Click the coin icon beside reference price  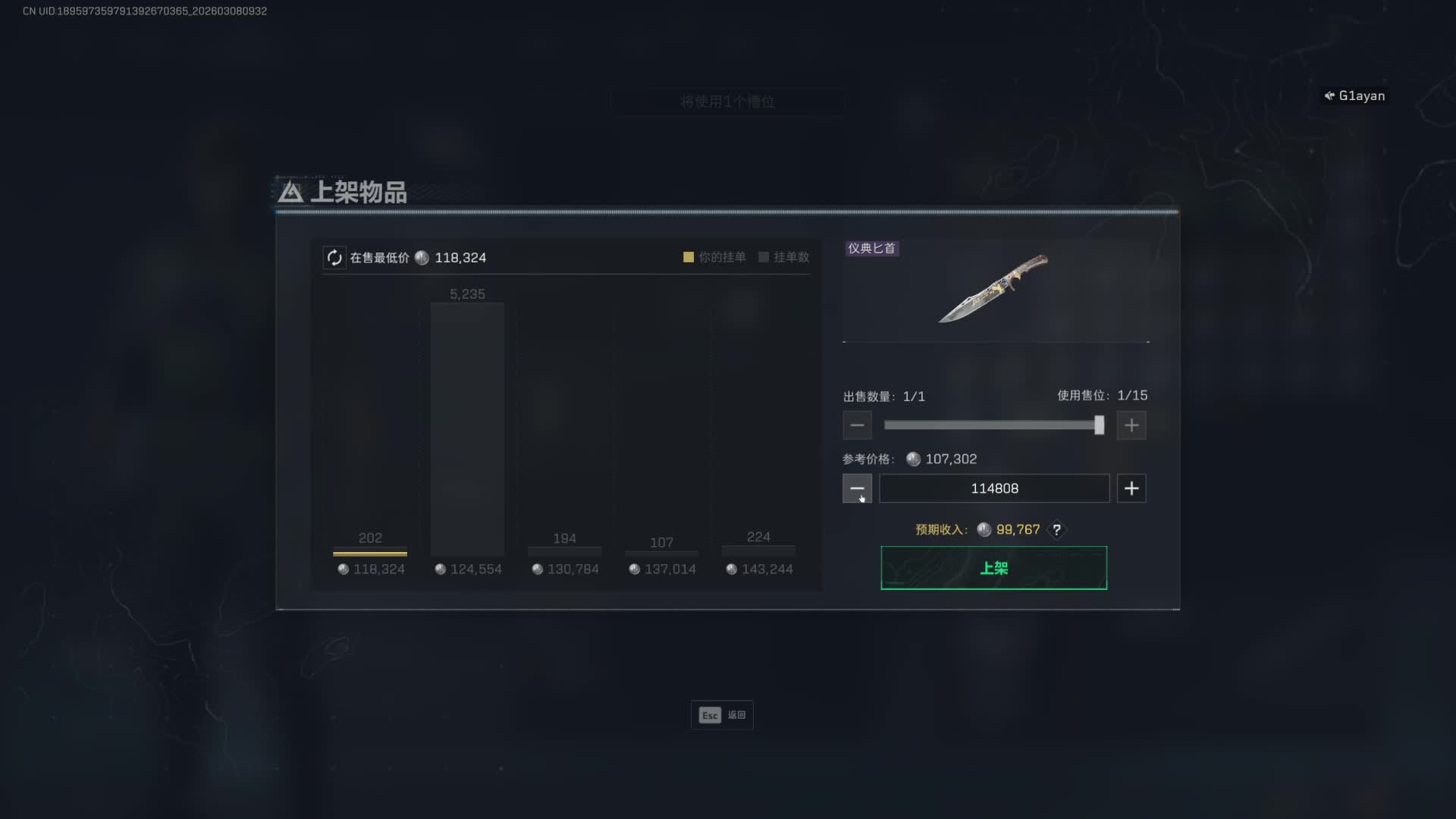[x=913, y=460]
